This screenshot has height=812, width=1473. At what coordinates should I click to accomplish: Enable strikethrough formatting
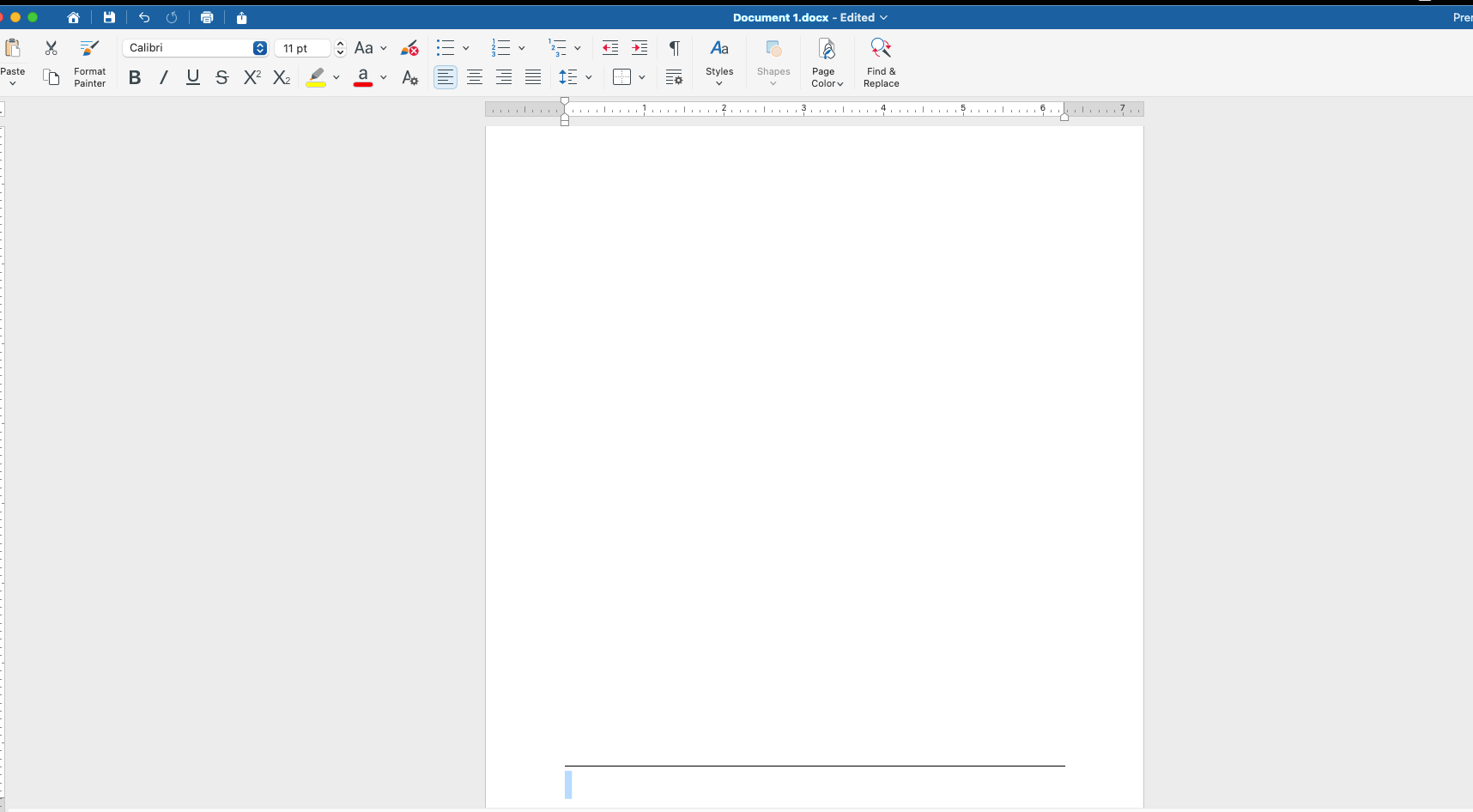221,77
